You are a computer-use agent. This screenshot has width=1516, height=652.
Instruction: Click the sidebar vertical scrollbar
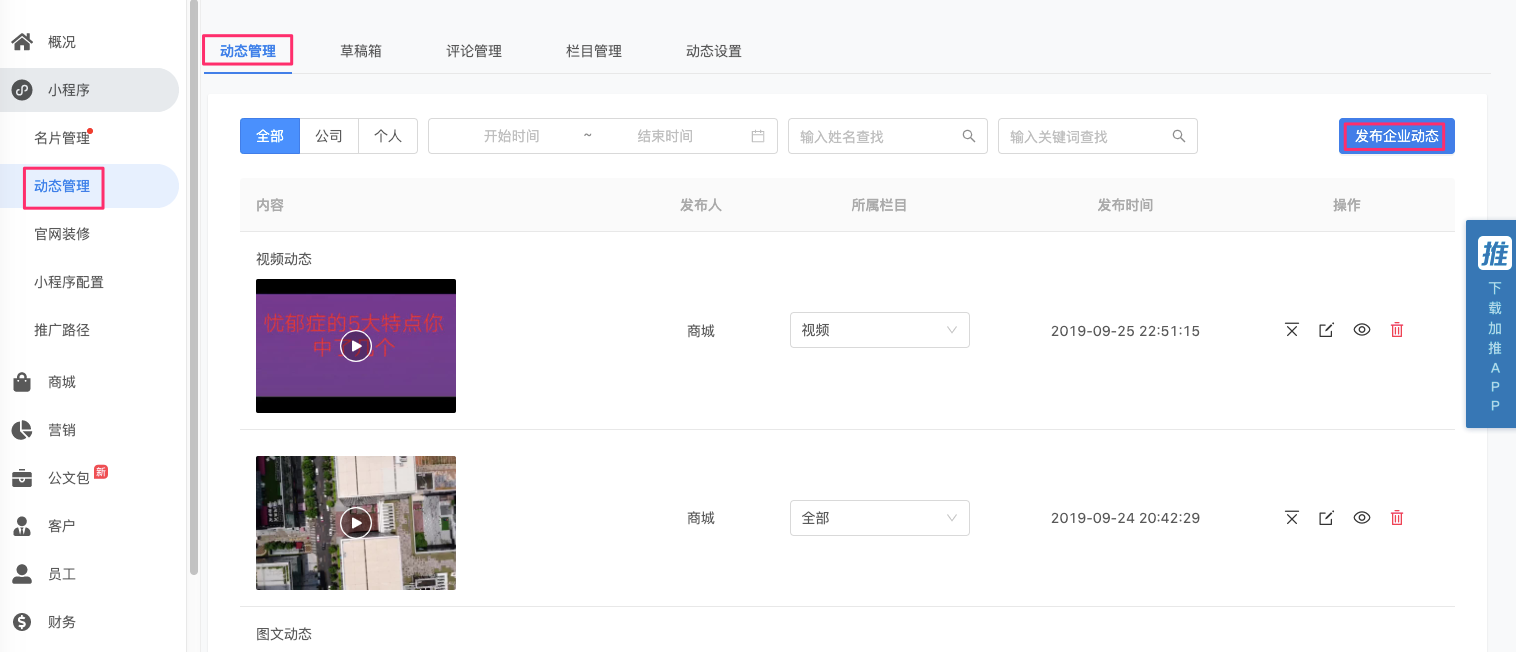click(x=193, y=288)
